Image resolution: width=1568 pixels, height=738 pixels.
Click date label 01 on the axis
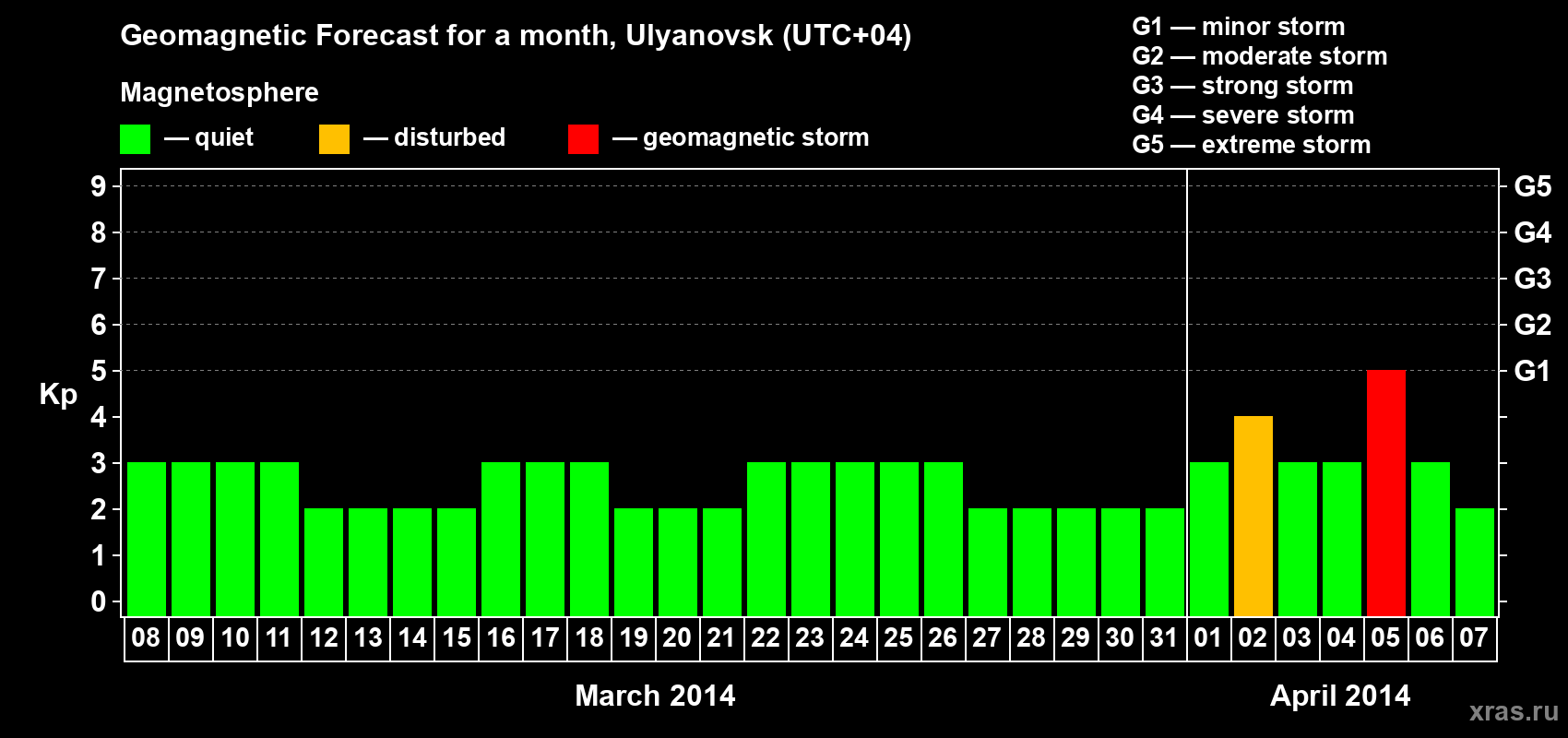[1208, 637]
